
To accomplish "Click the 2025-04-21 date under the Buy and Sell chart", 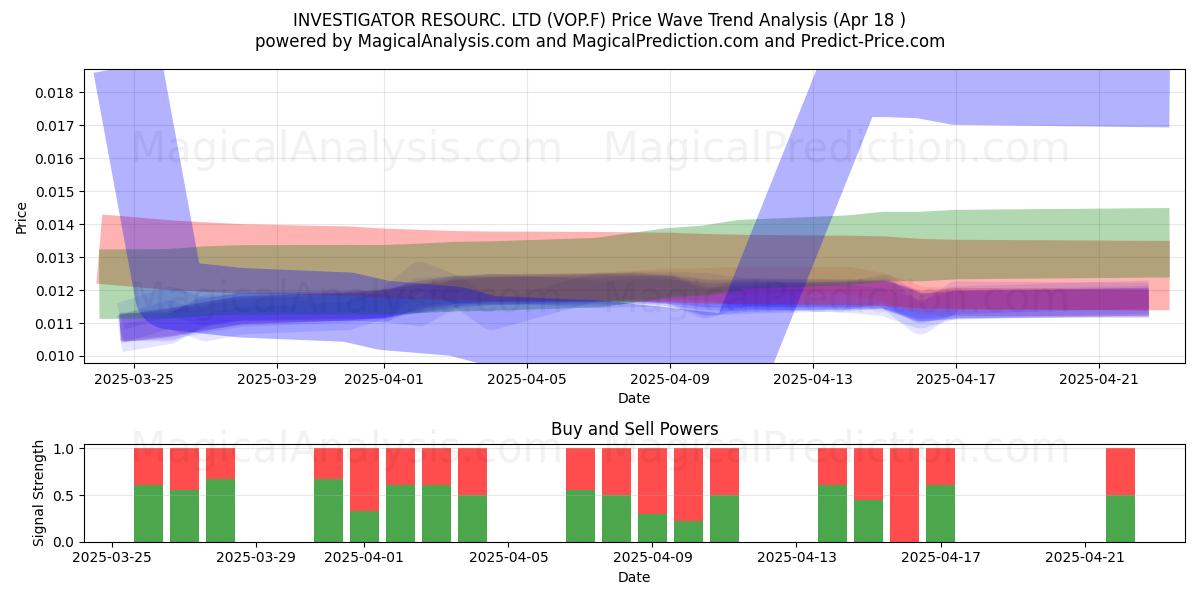I will (x=1084, y=559).
